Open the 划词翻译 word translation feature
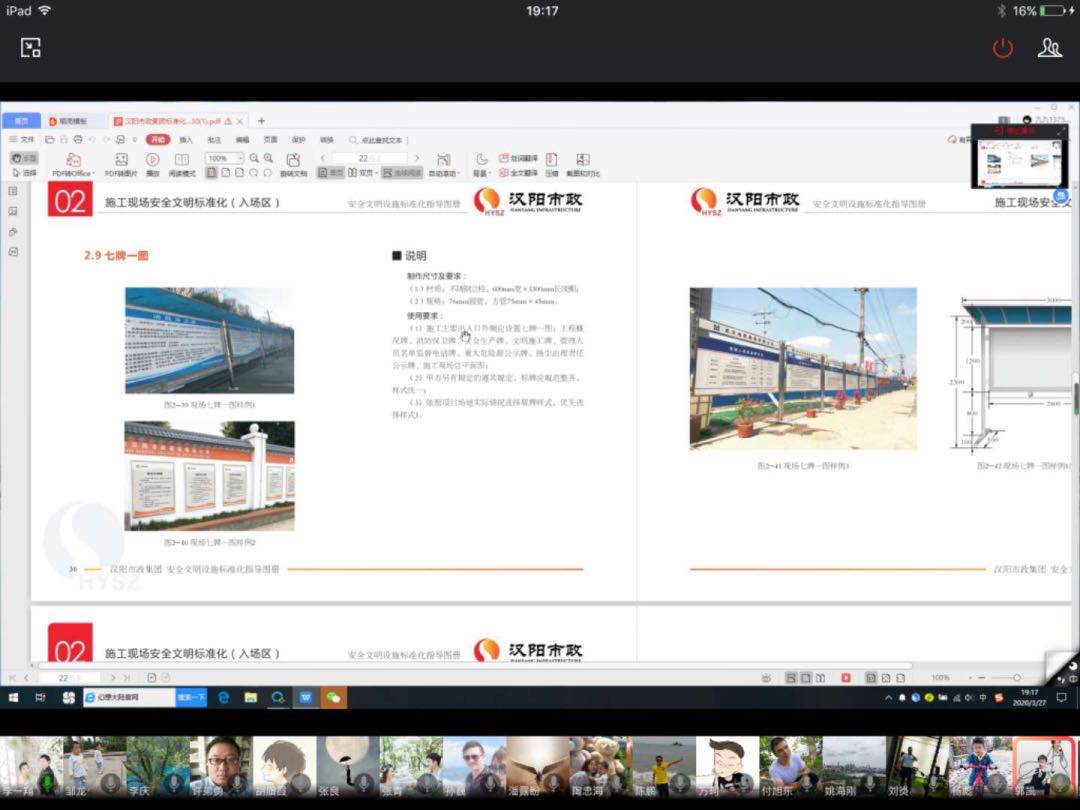This screenshot has width=1080, height=810. (x=521, y=156)
